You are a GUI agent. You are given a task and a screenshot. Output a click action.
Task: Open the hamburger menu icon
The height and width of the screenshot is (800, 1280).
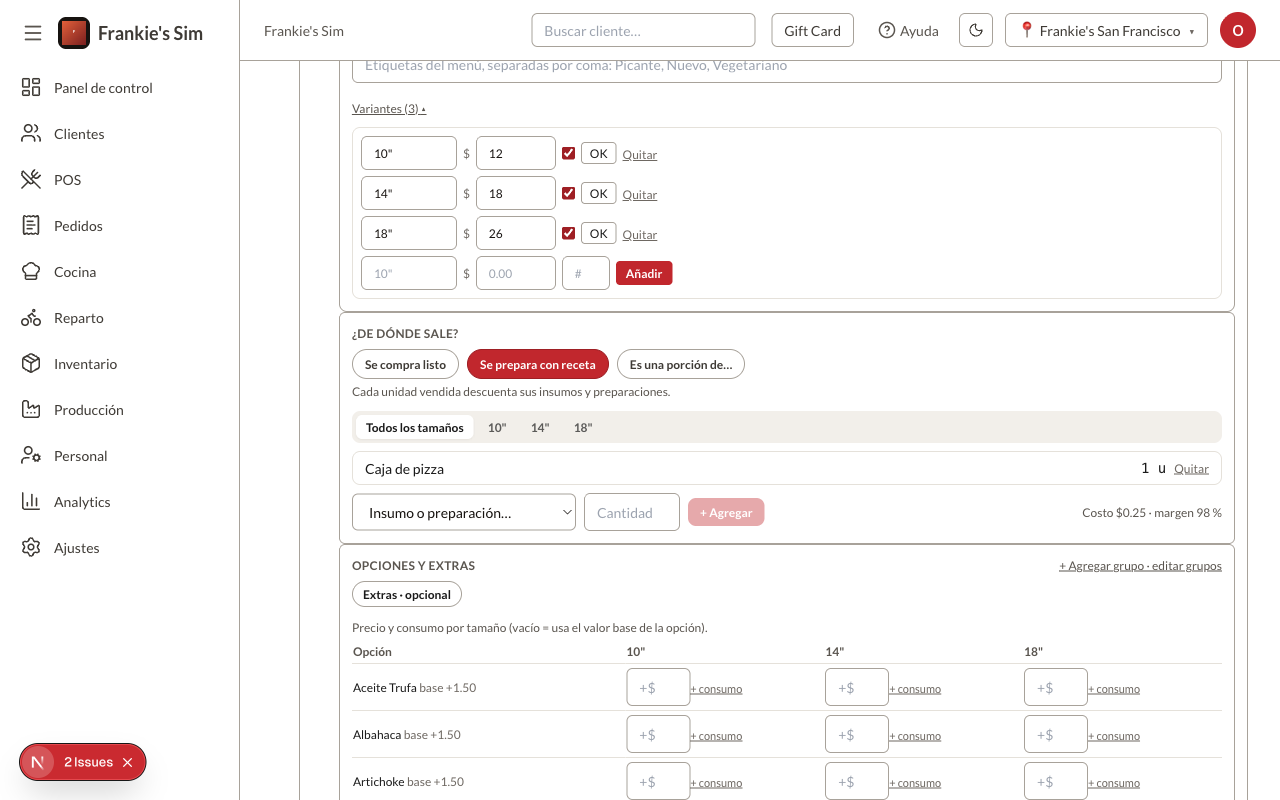(x=33, y=33)
